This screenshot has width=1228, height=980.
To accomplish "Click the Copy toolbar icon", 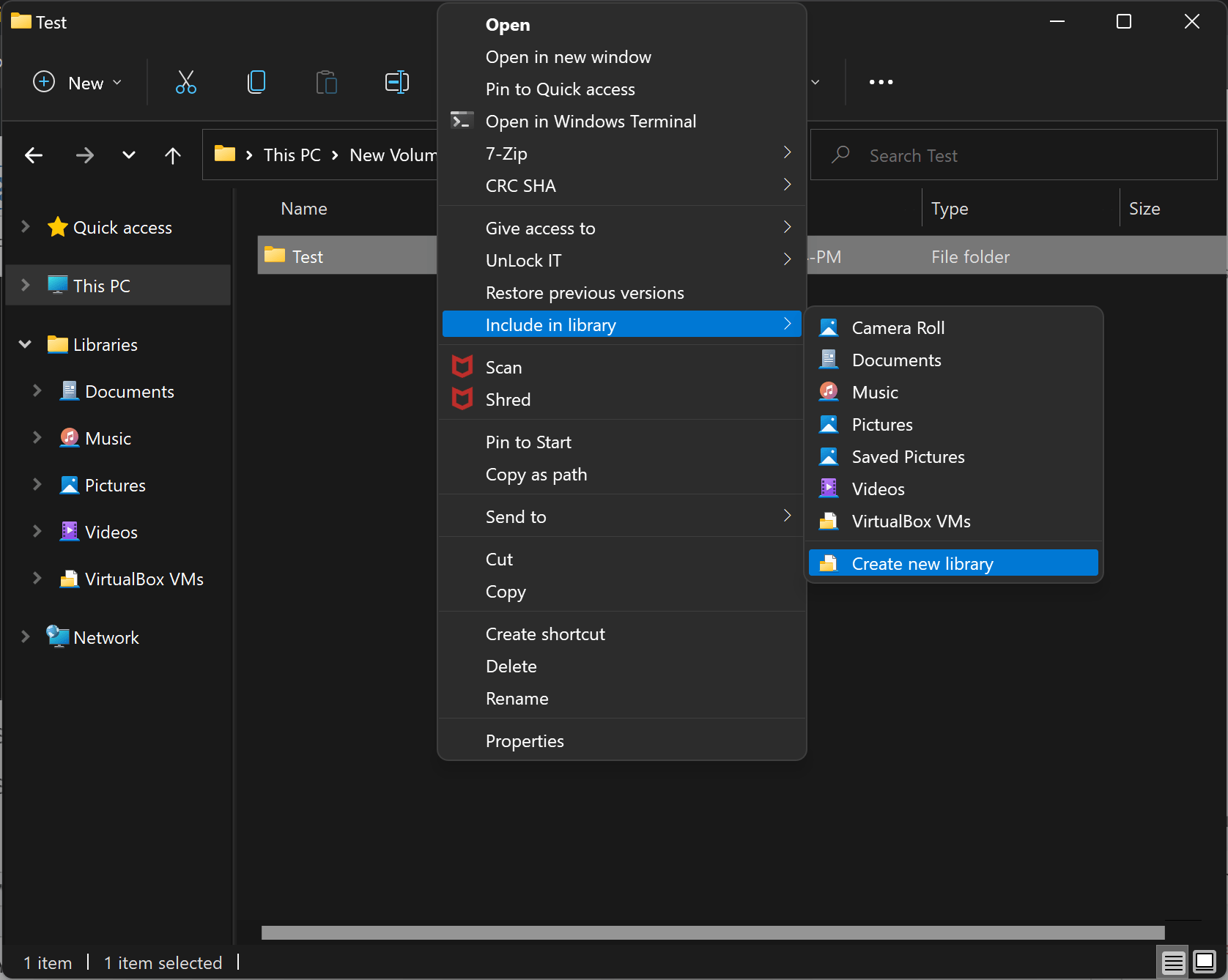I will coord(256,82).
